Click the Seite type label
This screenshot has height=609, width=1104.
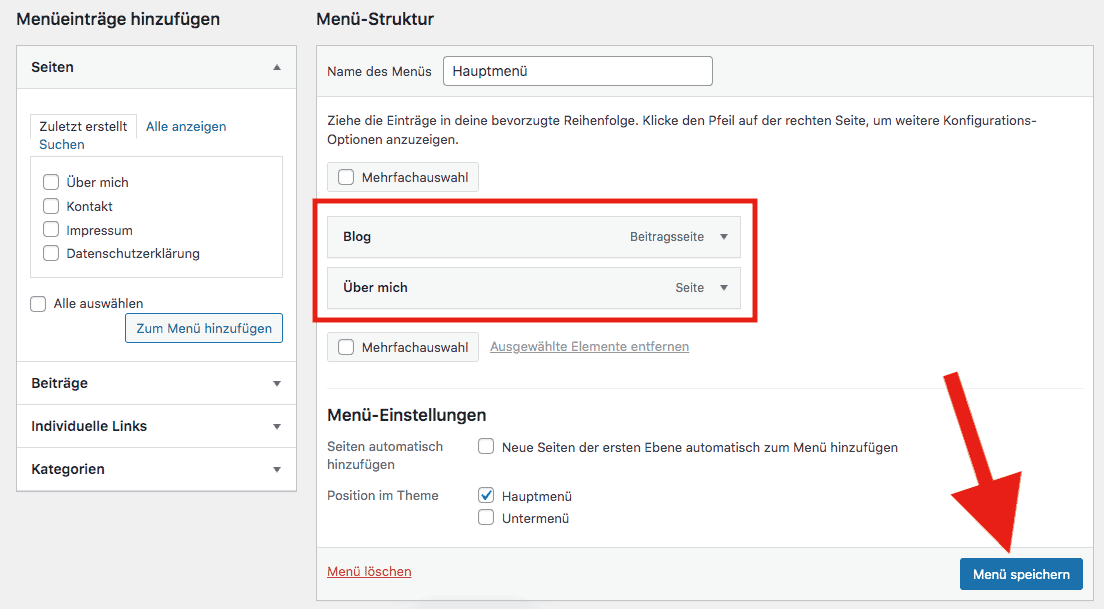(x=689, y=287)
